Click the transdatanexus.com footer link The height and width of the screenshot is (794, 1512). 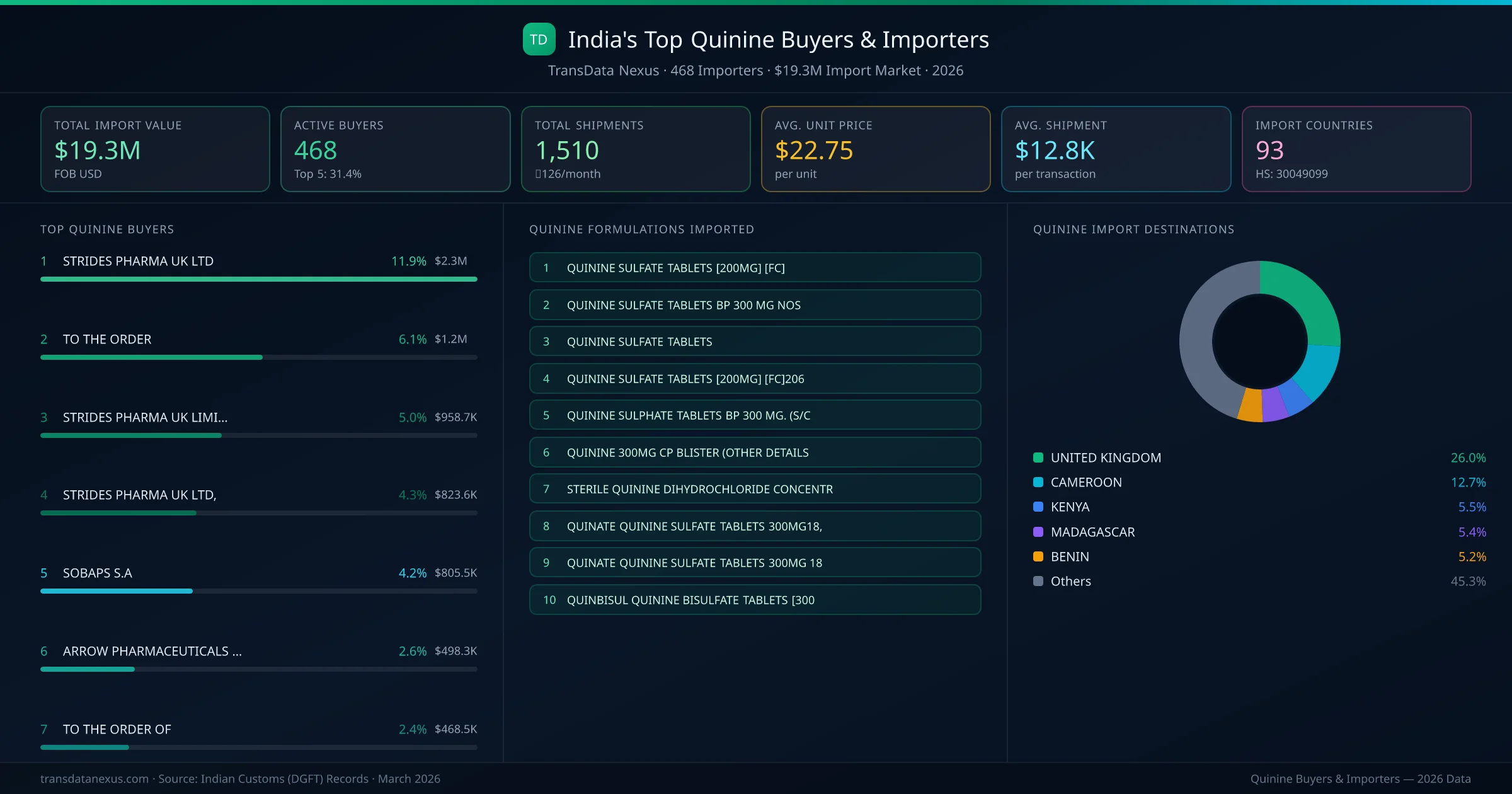(x=93, y=779)
